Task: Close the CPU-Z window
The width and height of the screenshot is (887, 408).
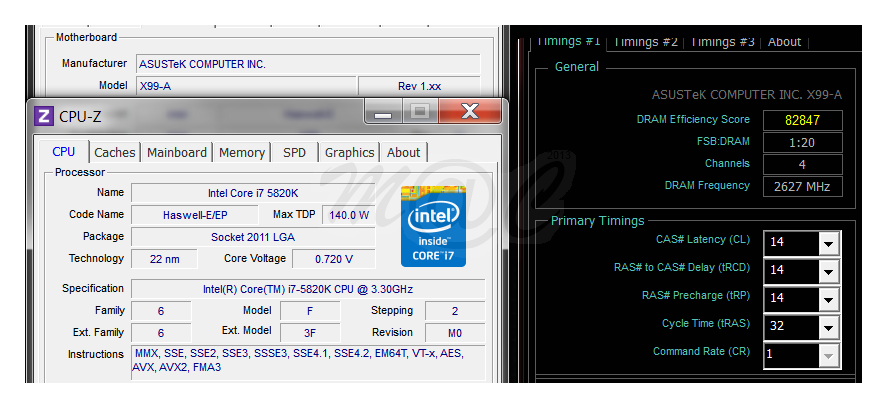Action: 470,111
